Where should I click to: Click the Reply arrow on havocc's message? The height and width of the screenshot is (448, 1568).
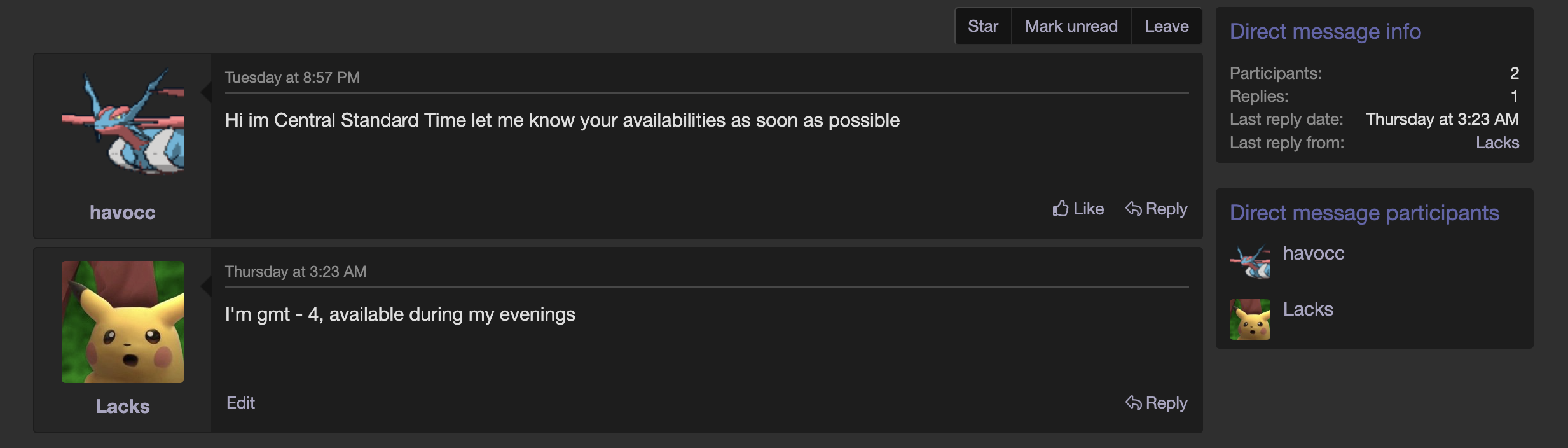(1134, 209)
